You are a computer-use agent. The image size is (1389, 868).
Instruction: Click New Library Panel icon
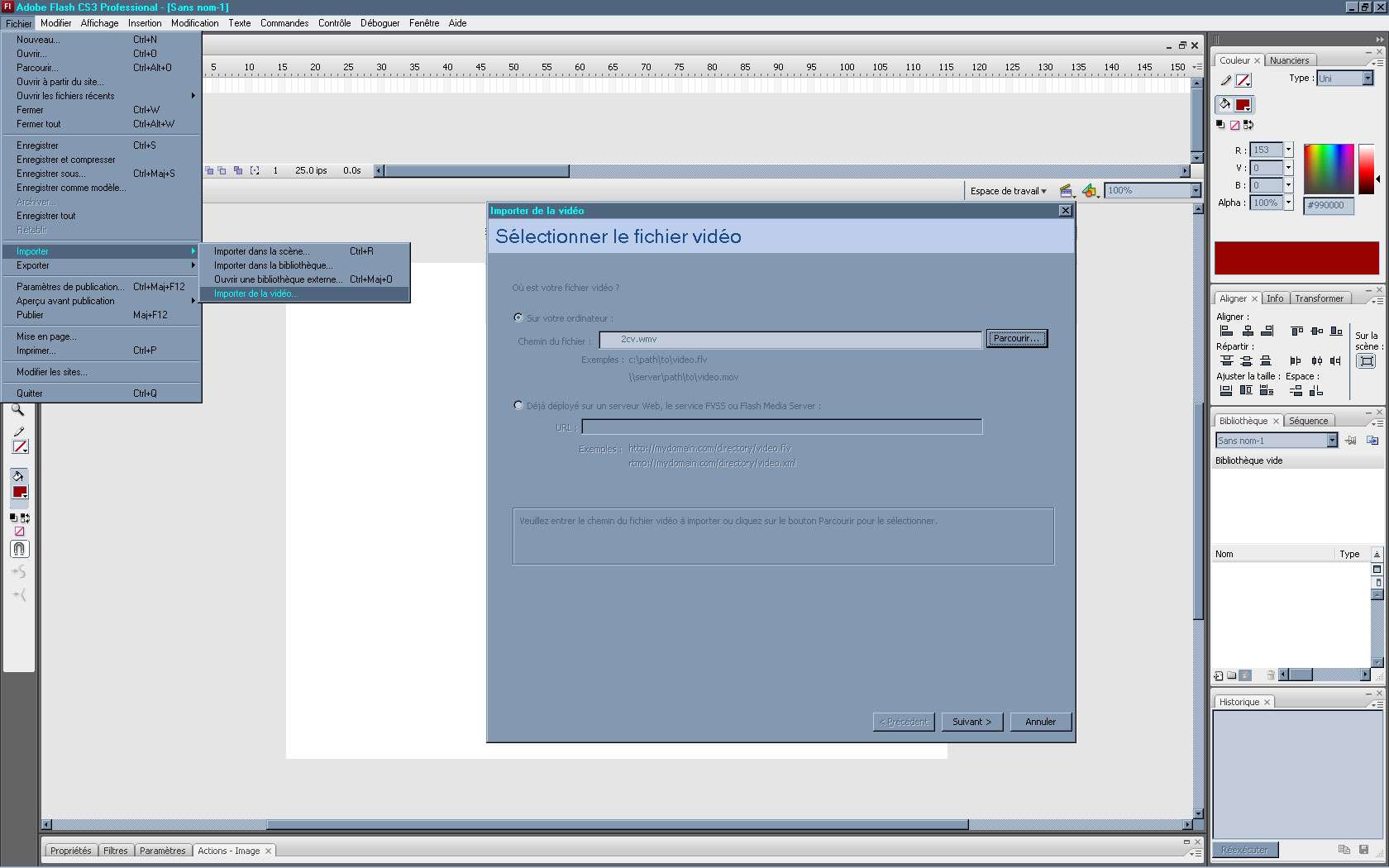1372,441
